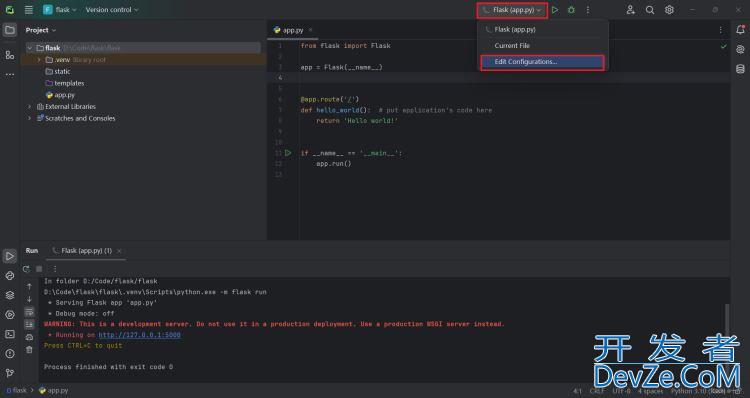Print console output icon
The width and height of the screenshot is (750, 398).
click(29, 337)
